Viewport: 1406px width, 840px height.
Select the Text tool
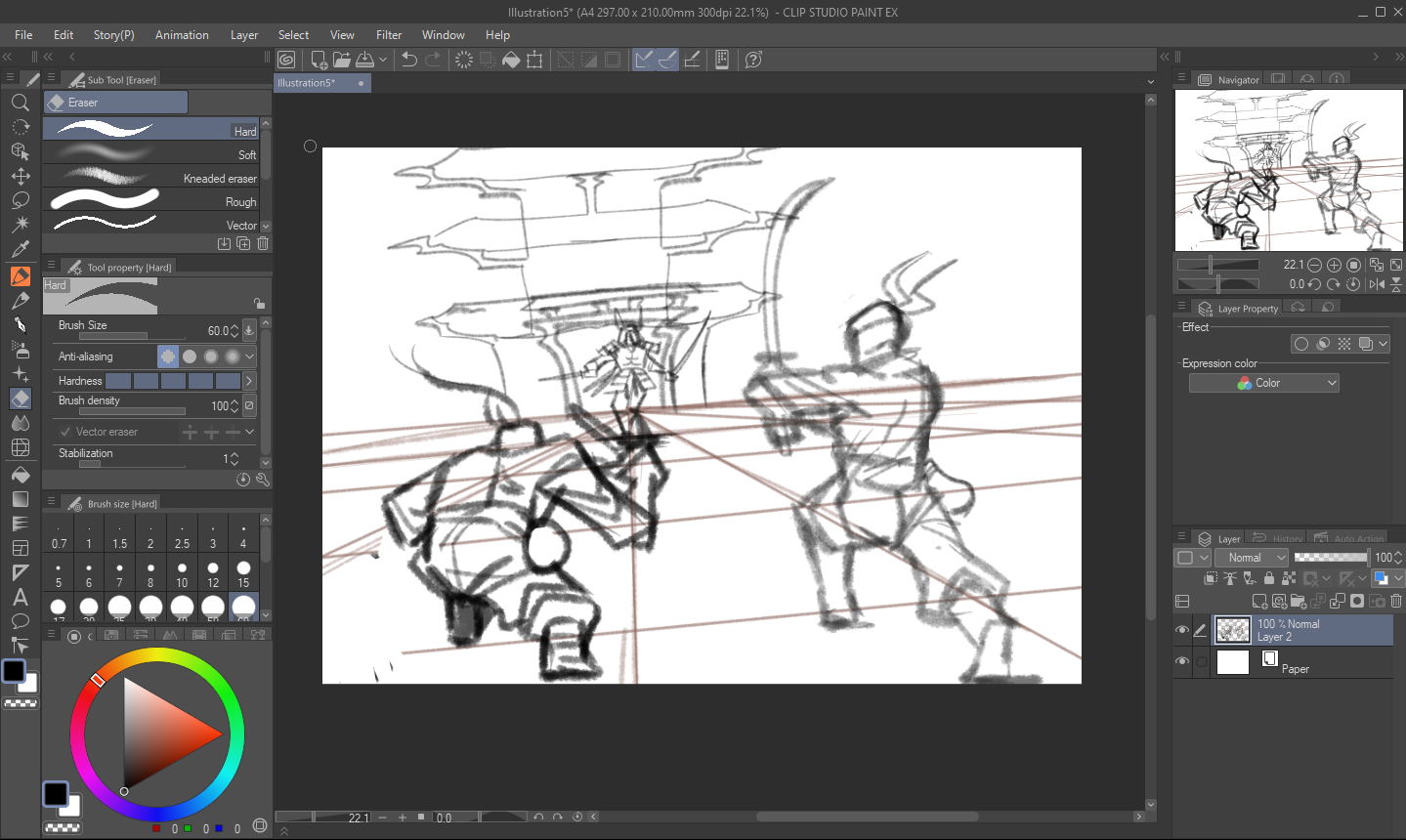tap(20, 597)
